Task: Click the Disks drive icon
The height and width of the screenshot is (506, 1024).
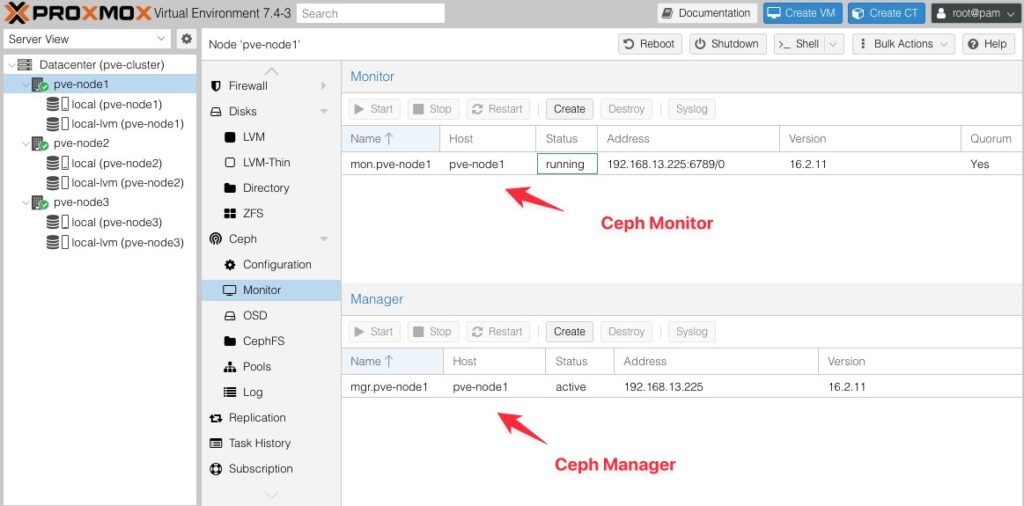Action: point(216,112)
